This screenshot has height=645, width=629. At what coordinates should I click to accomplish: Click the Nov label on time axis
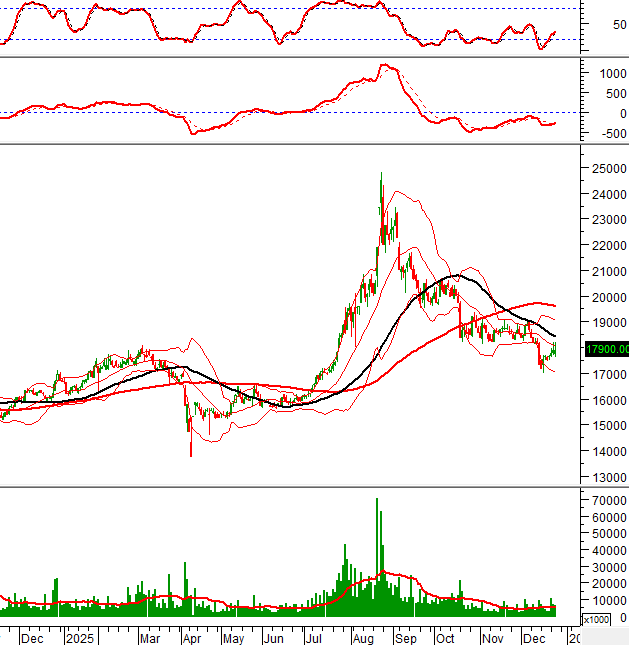491,636
